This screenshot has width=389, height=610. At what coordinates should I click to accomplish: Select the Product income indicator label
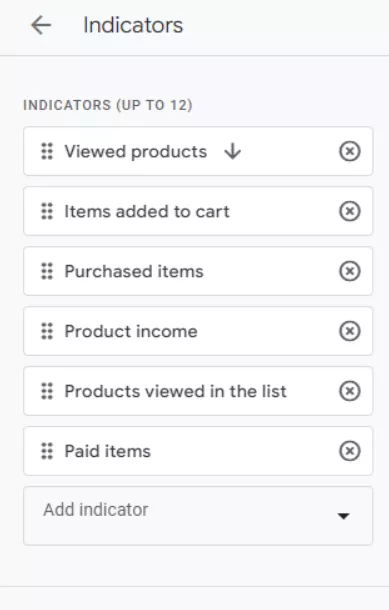(131, 331)
